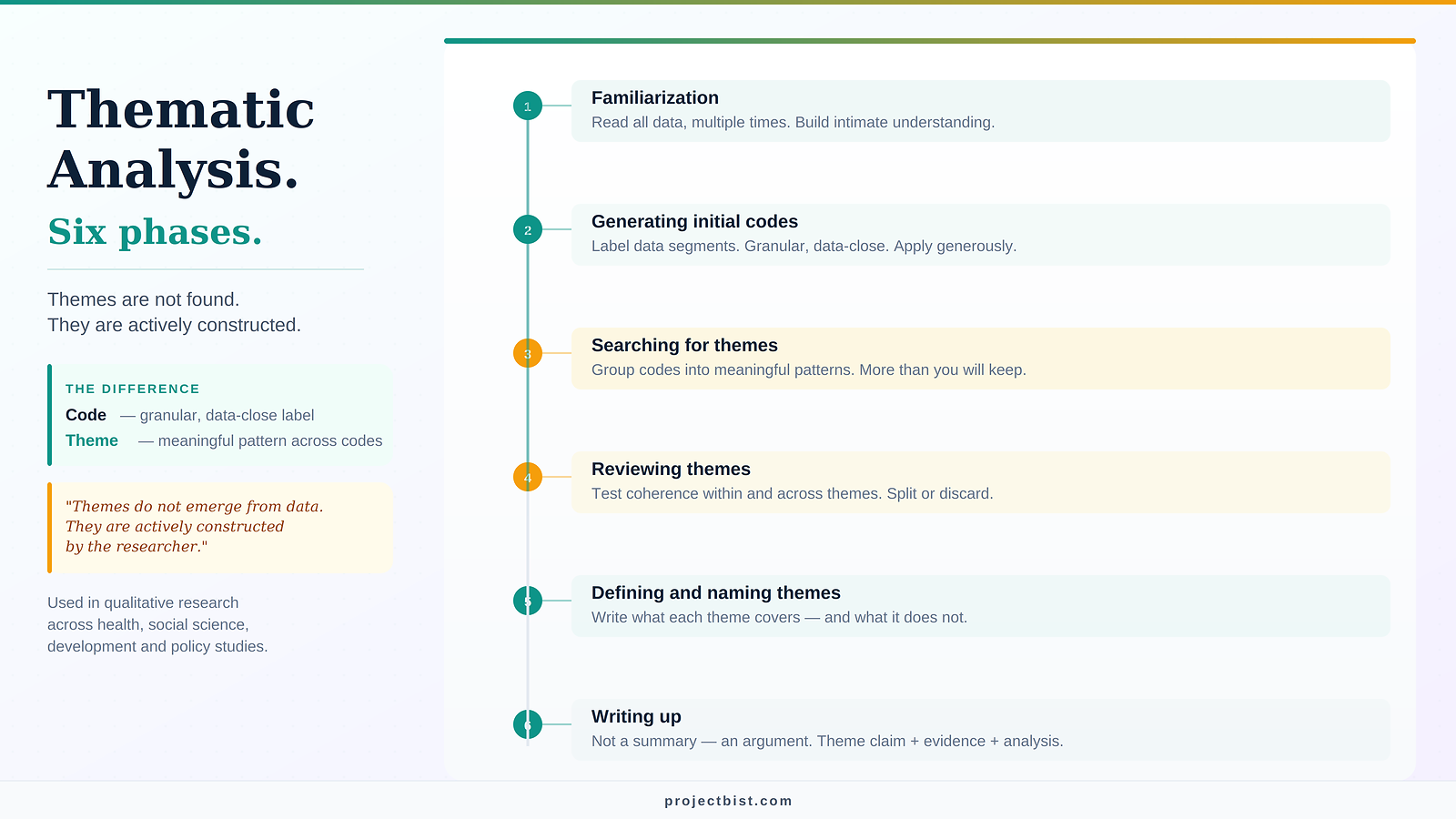Screen dimensions: 1456x819
Task: Select the number 5 timeline badge
Action: (528, 601)
